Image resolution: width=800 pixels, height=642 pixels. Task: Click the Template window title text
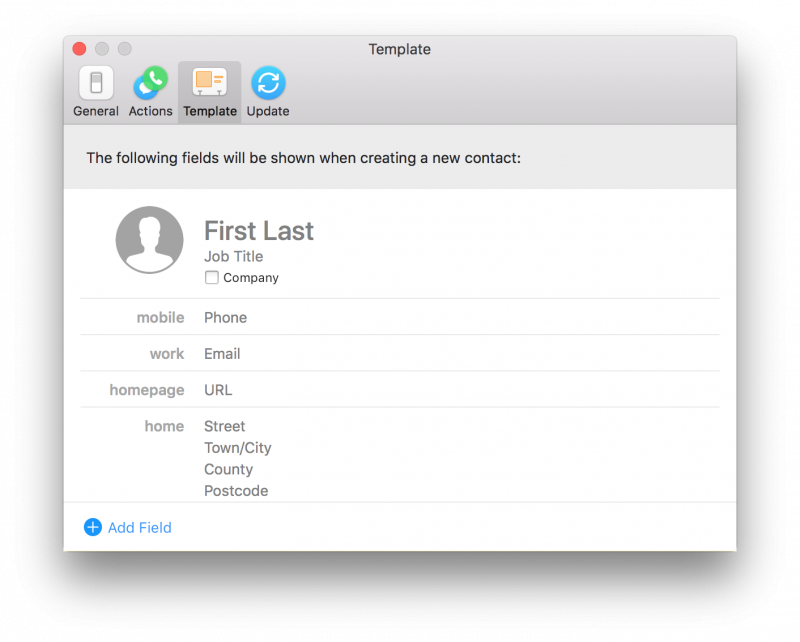[399, 49]
